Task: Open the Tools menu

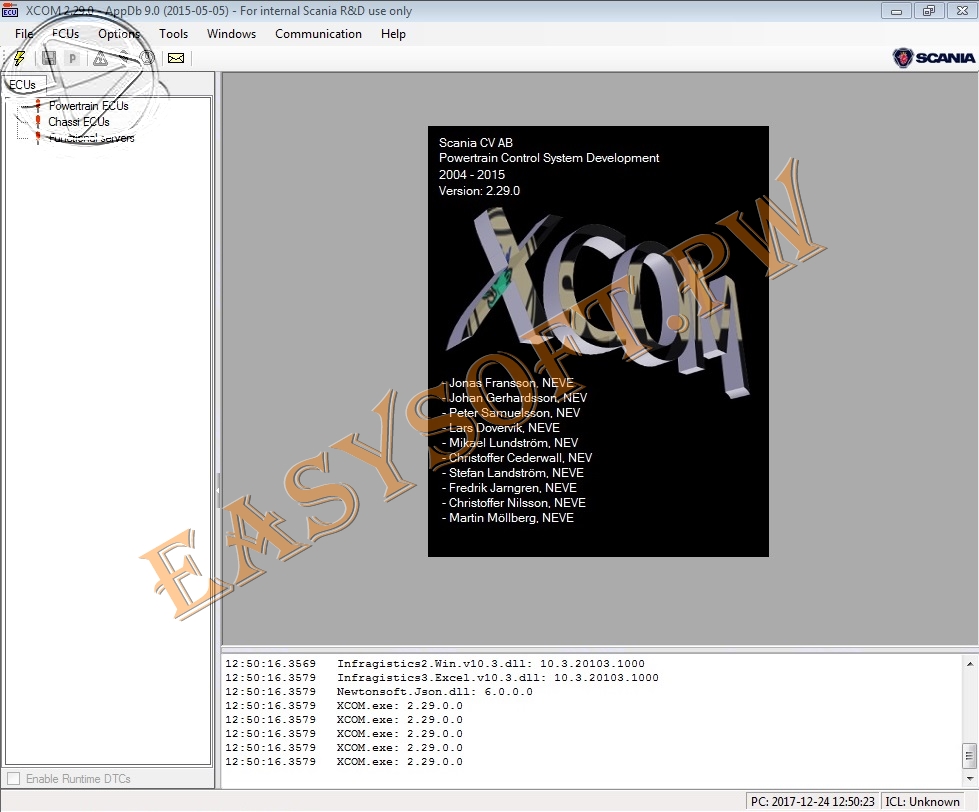Action: coord(173,34)
